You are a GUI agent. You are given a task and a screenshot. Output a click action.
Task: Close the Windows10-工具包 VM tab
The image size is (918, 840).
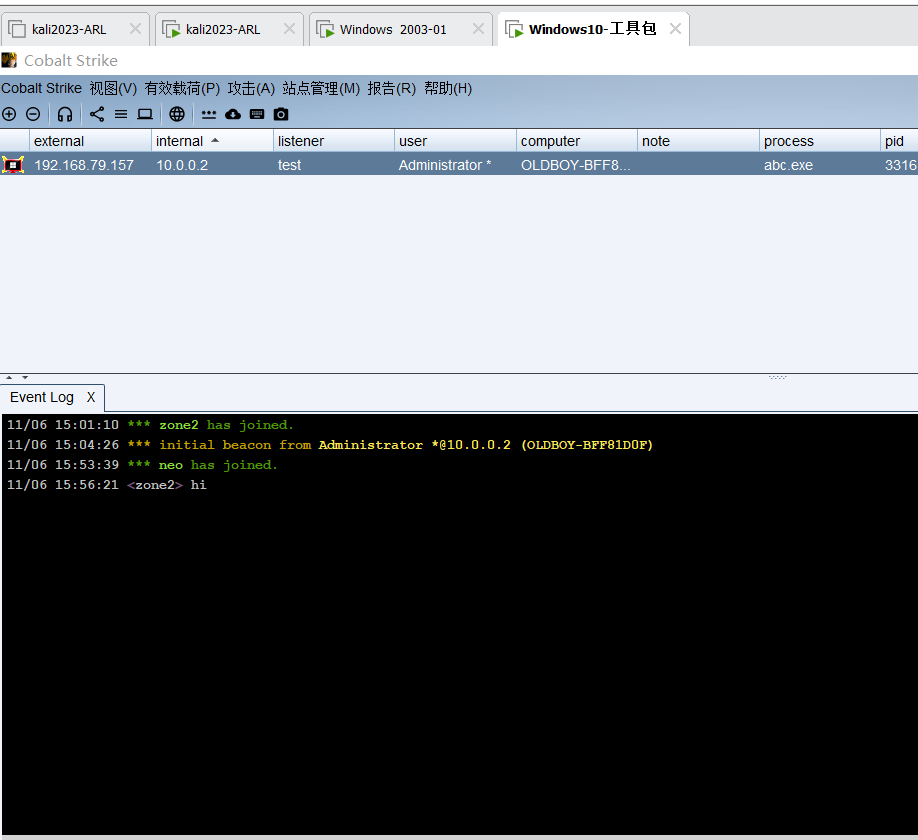click(675, 29)
